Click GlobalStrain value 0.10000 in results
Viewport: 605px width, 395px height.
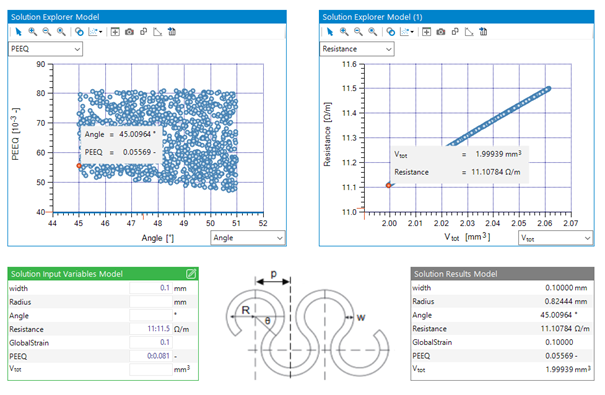click(x=559, y=342)
